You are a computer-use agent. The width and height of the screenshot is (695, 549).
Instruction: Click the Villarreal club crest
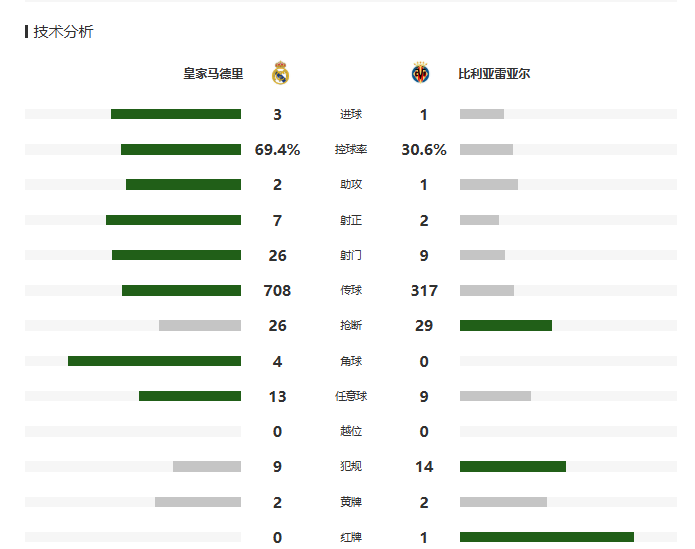click(420, 73)
